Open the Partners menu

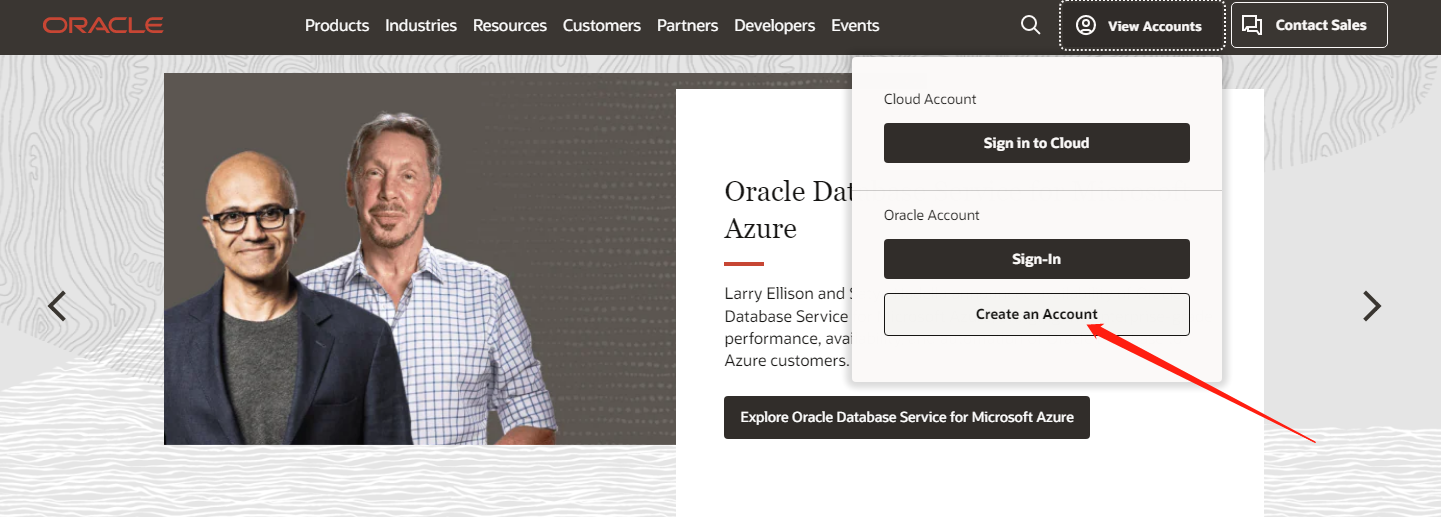coord(687,26)
